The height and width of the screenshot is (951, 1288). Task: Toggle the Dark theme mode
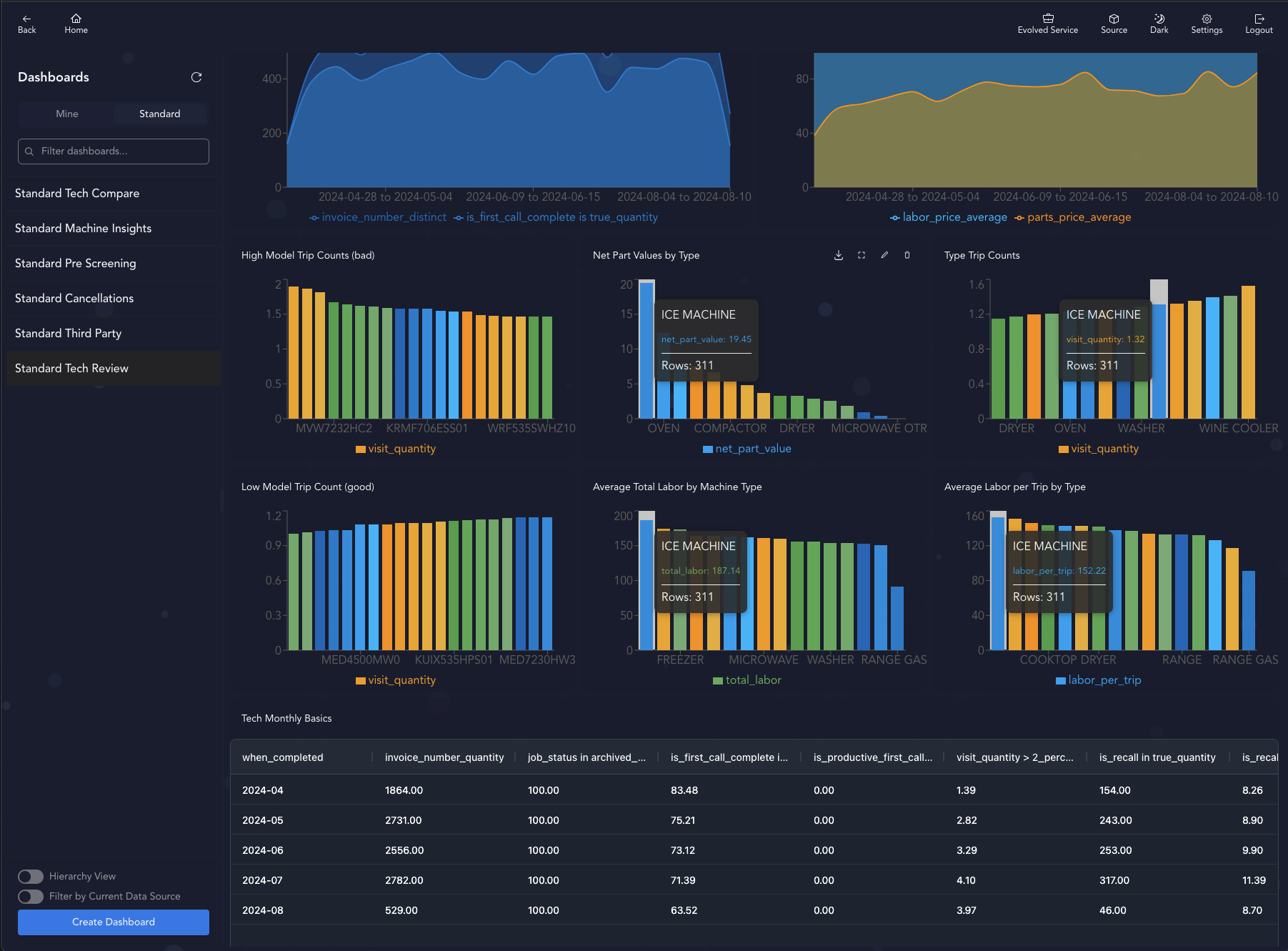tap(1159, 24)
